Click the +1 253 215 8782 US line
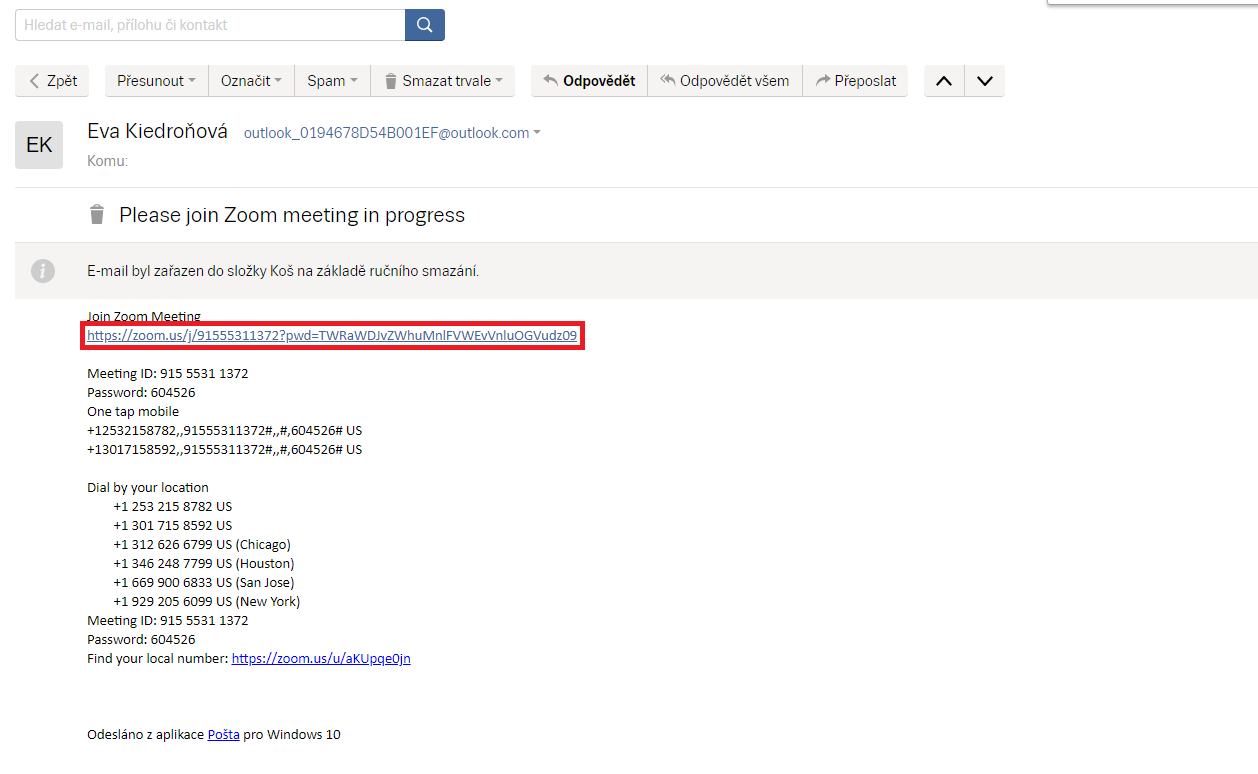 pos(173,507)
